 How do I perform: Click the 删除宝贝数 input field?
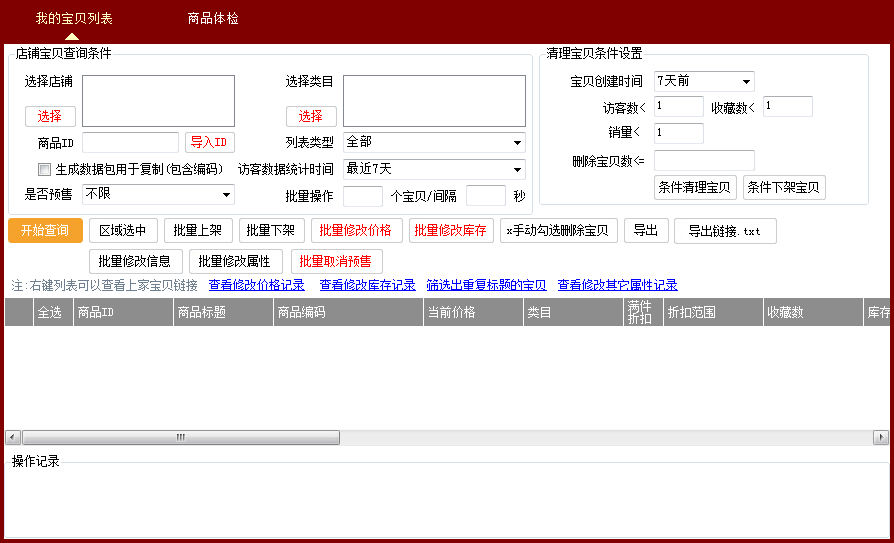click(704, 160)
